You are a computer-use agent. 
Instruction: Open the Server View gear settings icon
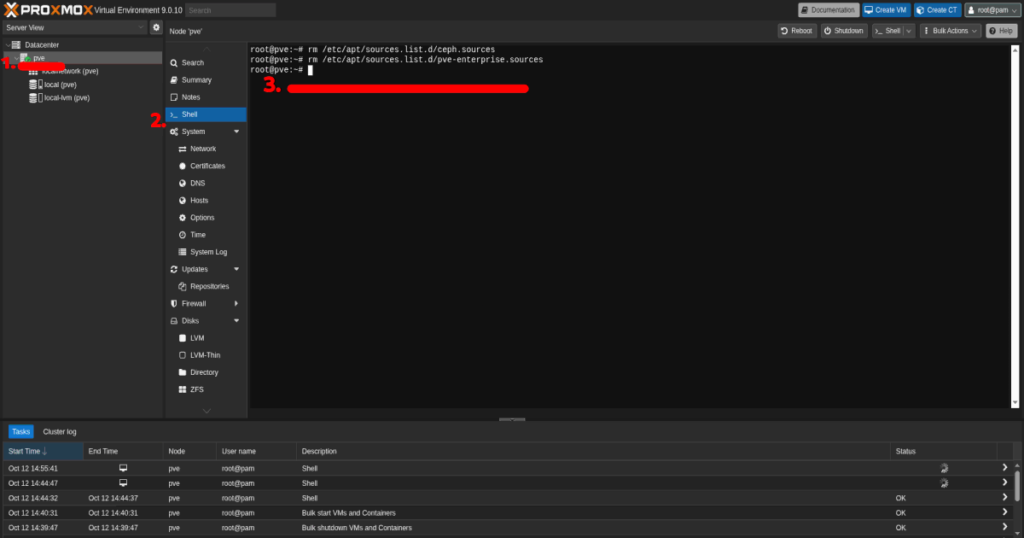(156, 28)
